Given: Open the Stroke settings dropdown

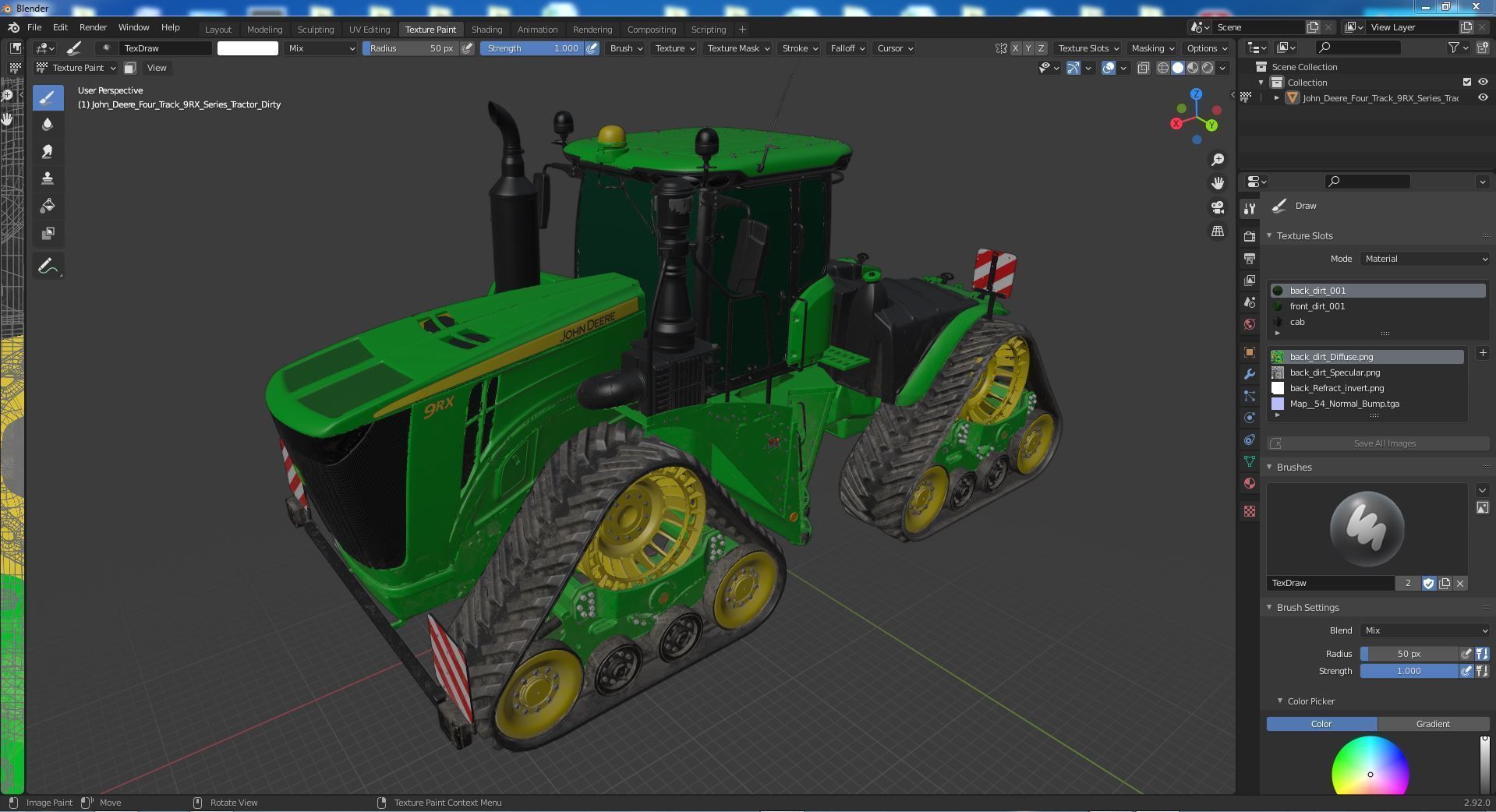Looking at the screenshot, I should [x=799, y=48].
